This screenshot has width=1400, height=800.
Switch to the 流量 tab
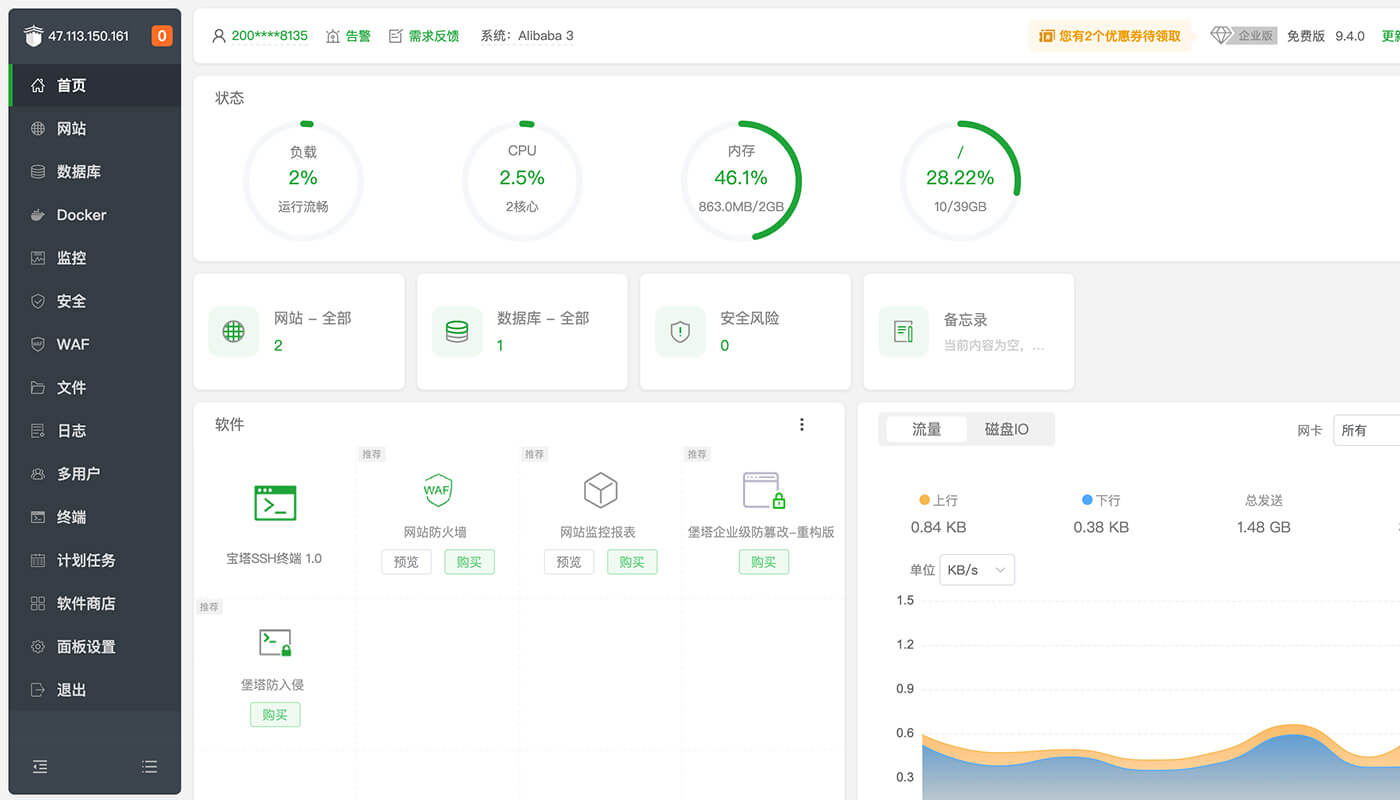(926, 429)
